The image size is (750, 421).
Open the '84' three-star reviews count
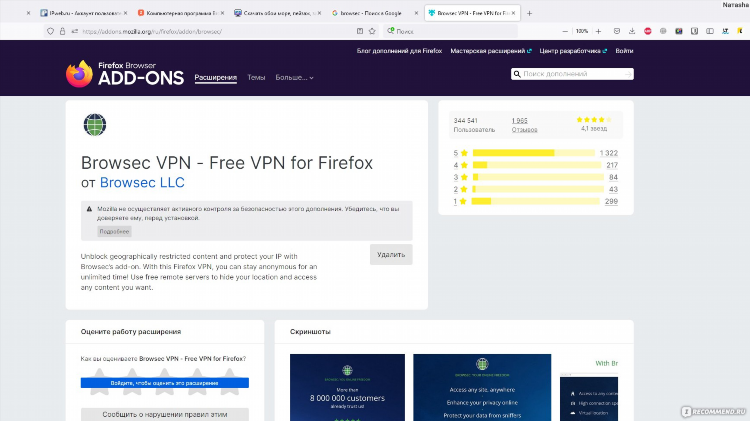click(x=613, y=177)
